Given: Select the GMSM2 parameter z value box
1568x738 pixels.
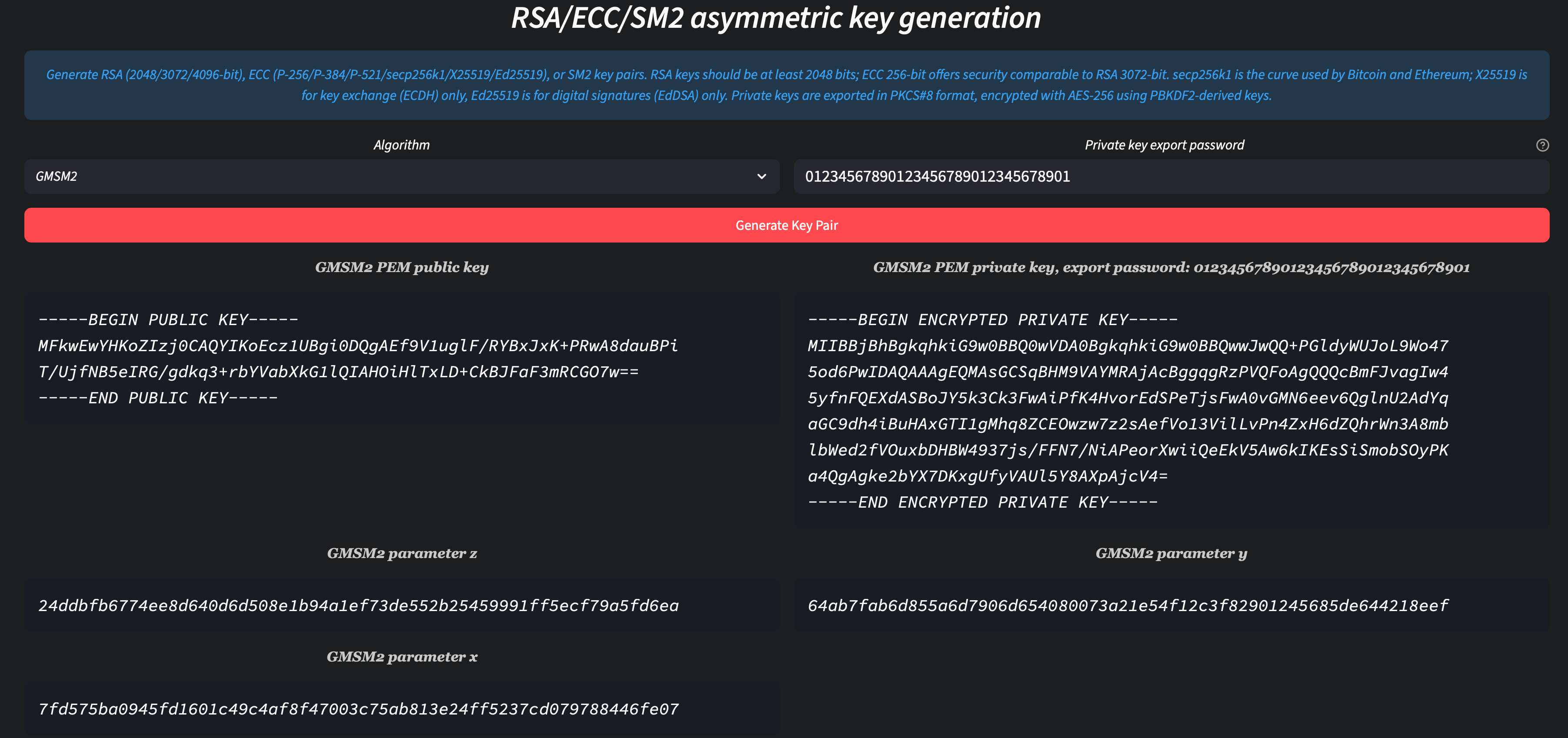Looking at the screenshot, I should coord(402,605).
